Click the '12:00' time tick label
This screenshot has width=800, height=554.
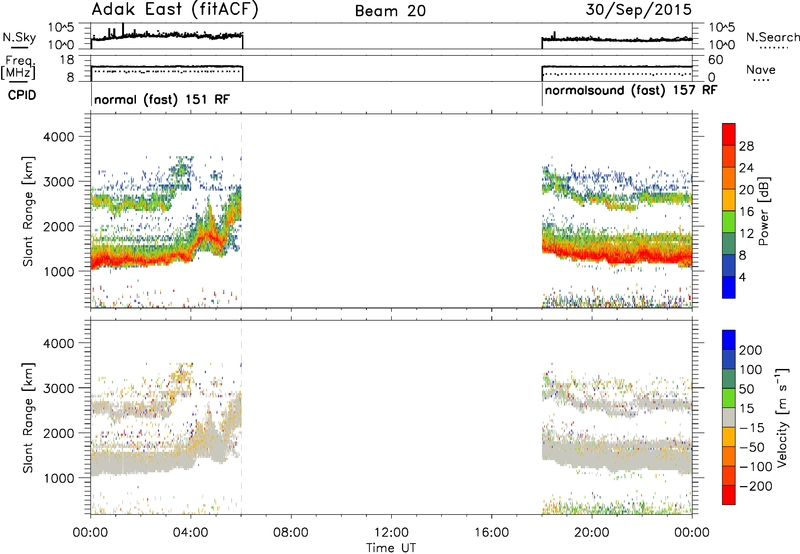(x=391, y=533)
